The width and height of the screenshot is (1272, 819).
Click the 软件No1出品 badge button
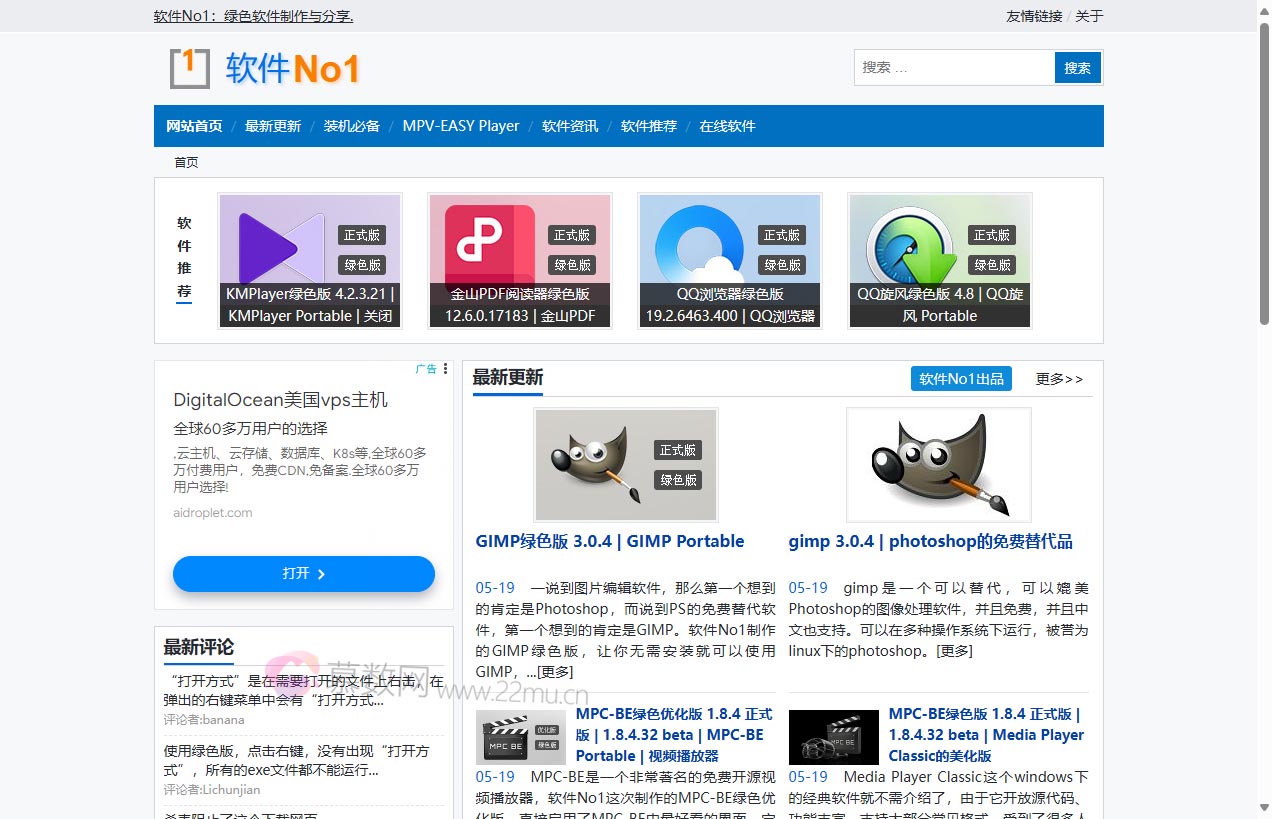[x=960, y=378]
